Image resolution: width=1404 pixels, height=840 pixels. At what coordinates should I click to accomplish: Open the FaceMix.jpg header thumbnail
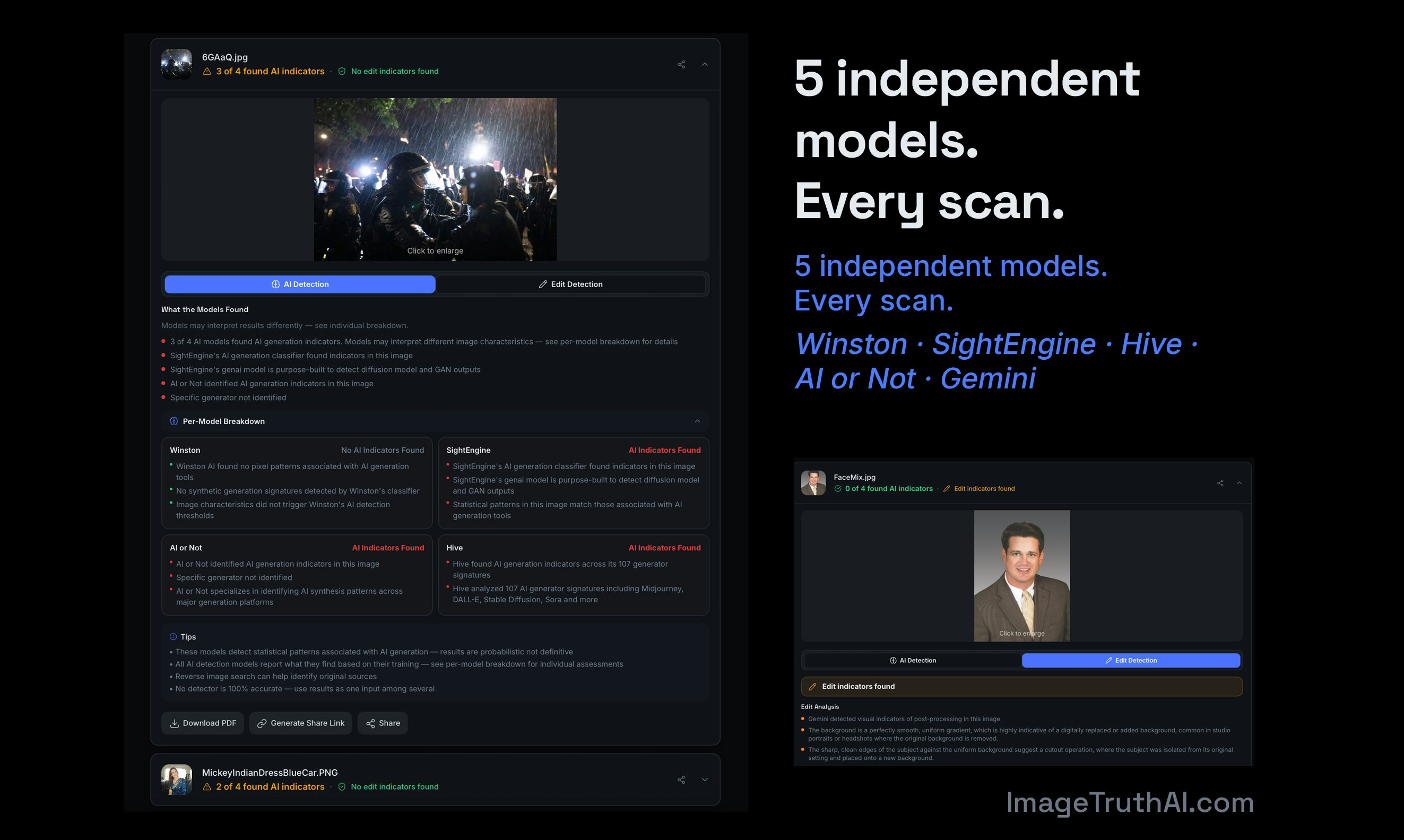coord(813,483)
